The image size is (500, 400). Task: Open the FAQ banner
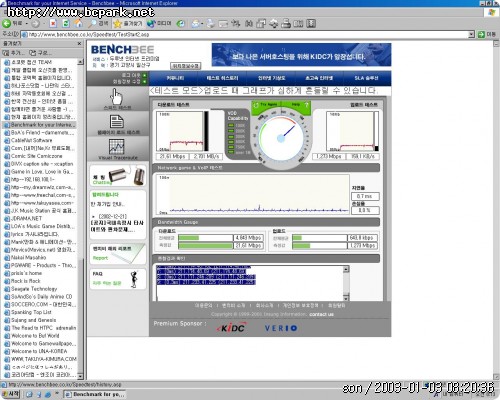118,279
